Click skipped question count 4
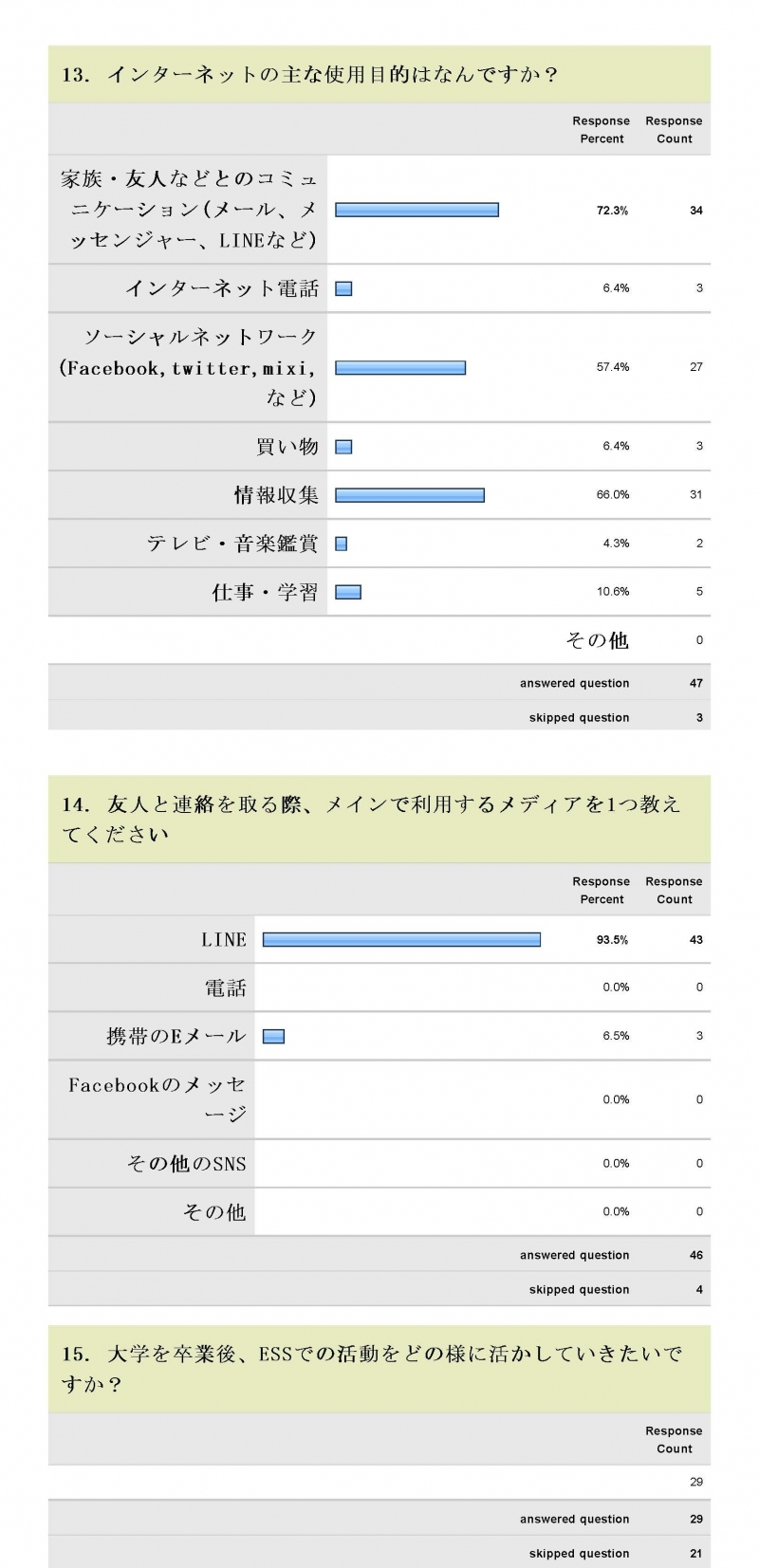This screenshot has width=759, height=1568. (699, 1290)
